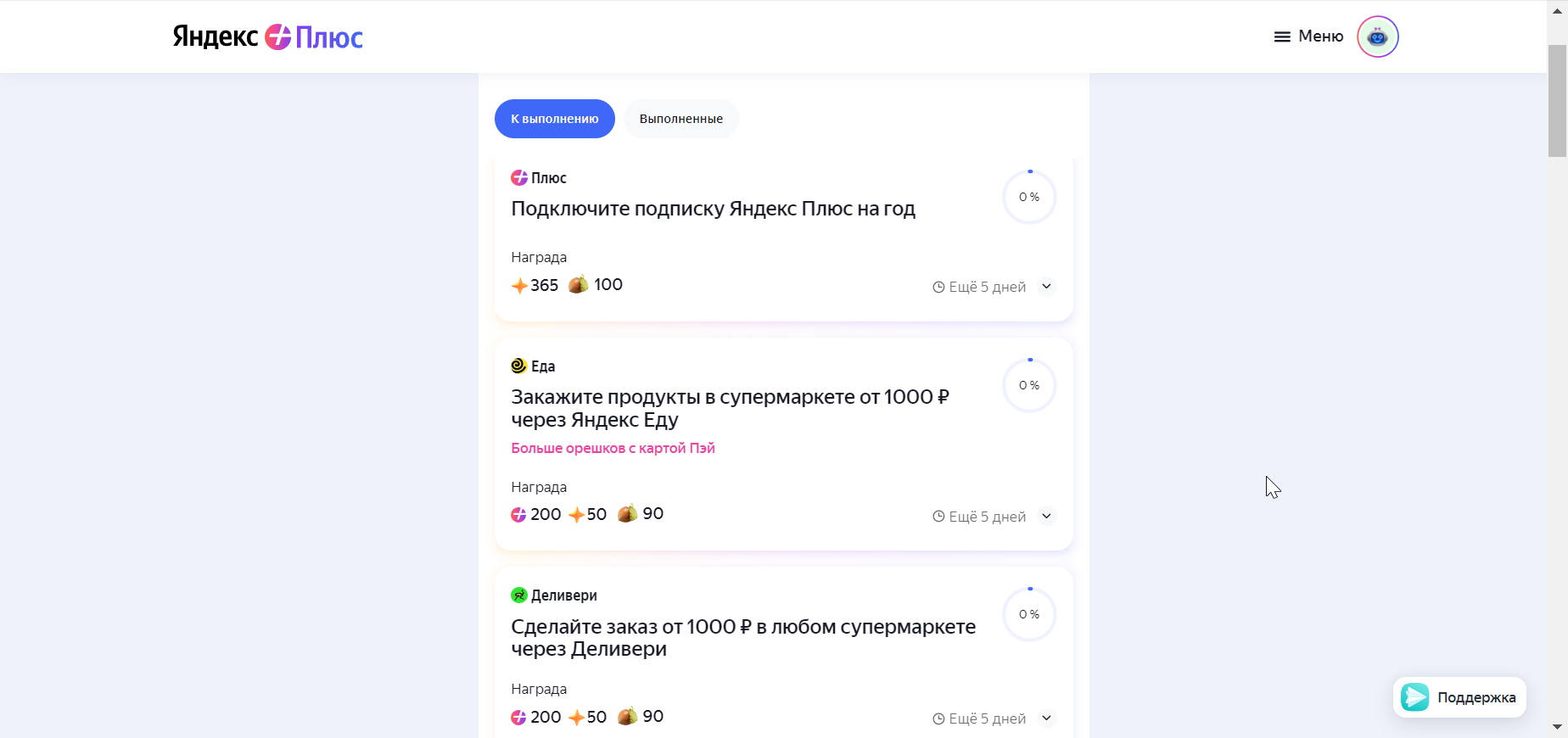Click the Деливери service icon

518,595
